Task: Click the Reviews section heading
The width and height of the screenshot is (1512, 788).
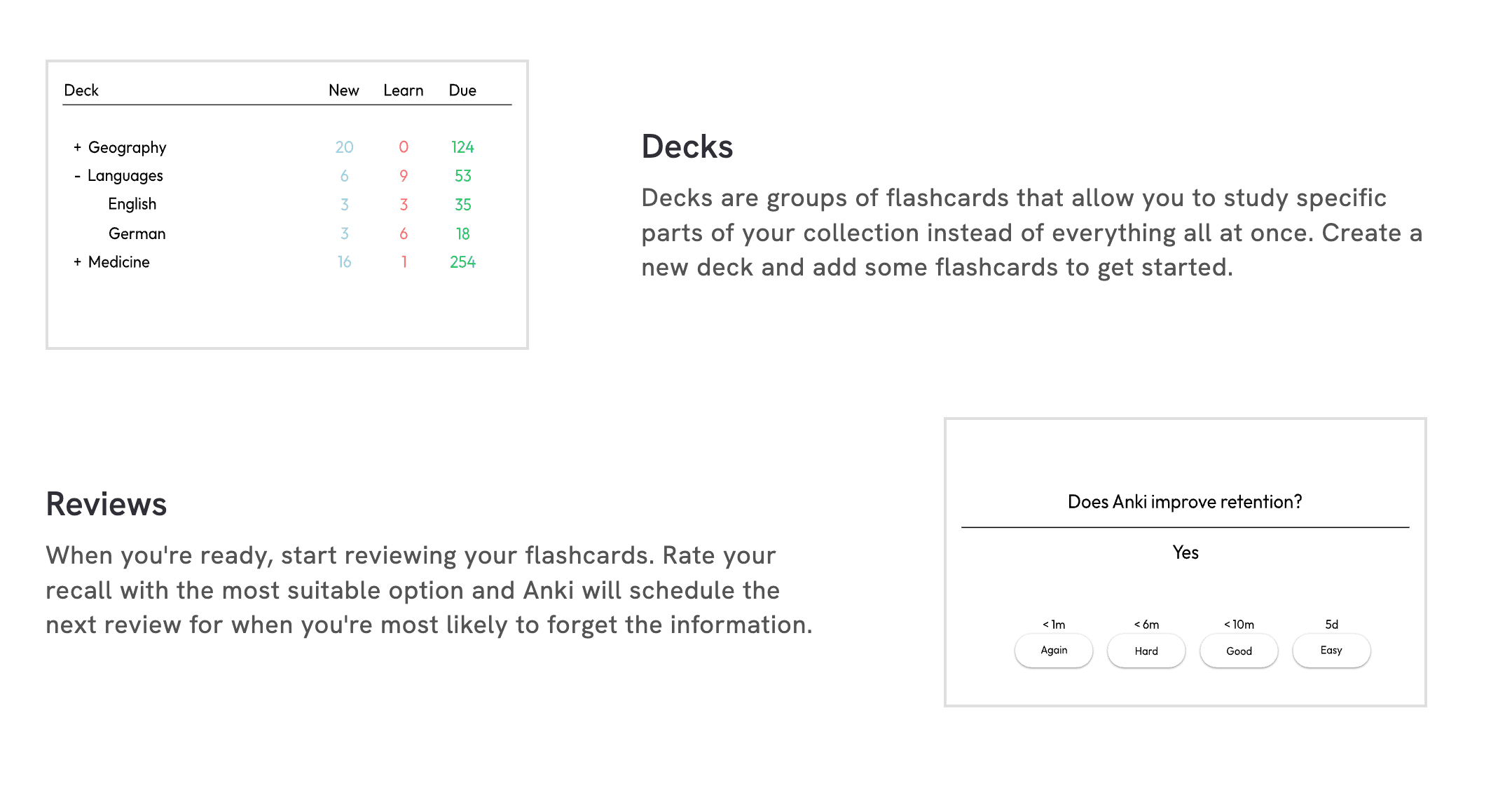Action: (x=106, y=503)
